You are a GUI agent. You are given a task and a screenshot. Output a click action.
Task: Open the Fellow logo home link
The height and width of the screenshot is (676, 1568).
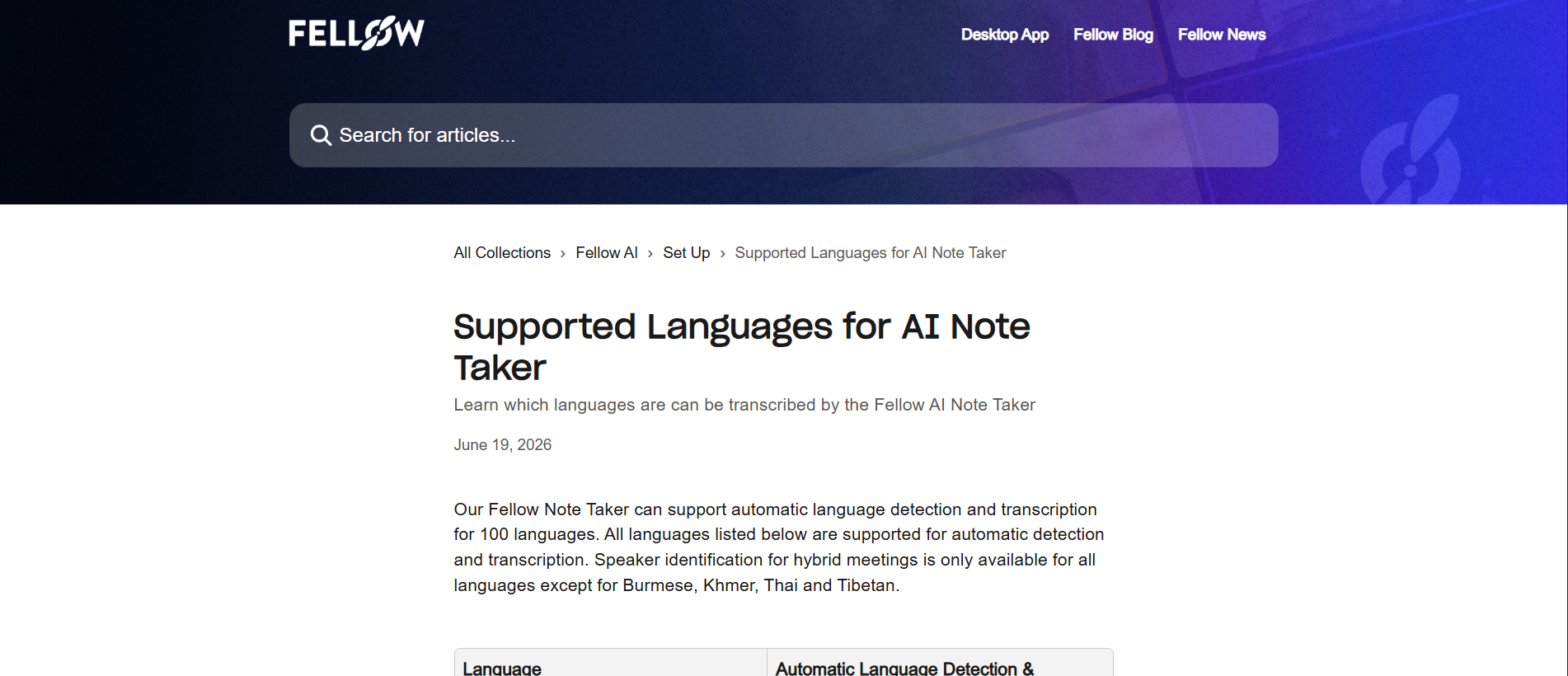[x=356, y=34]
